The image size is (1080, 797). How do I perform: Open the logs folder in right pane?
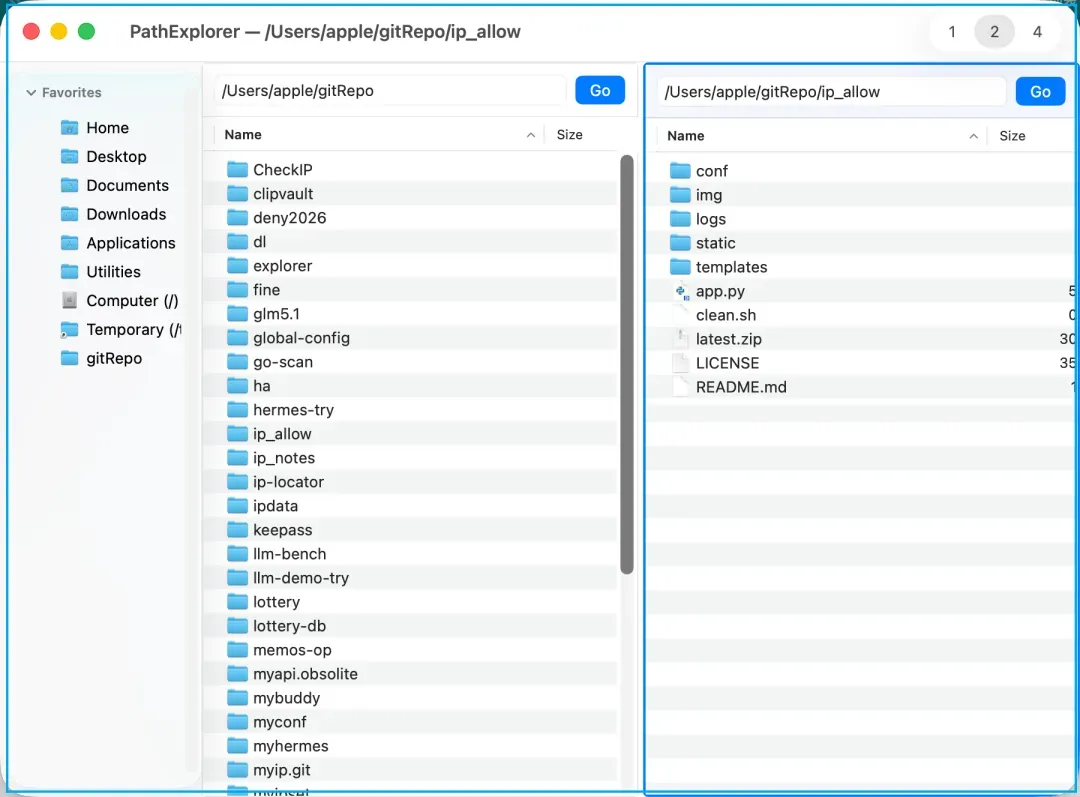click(x=861, y=219)
